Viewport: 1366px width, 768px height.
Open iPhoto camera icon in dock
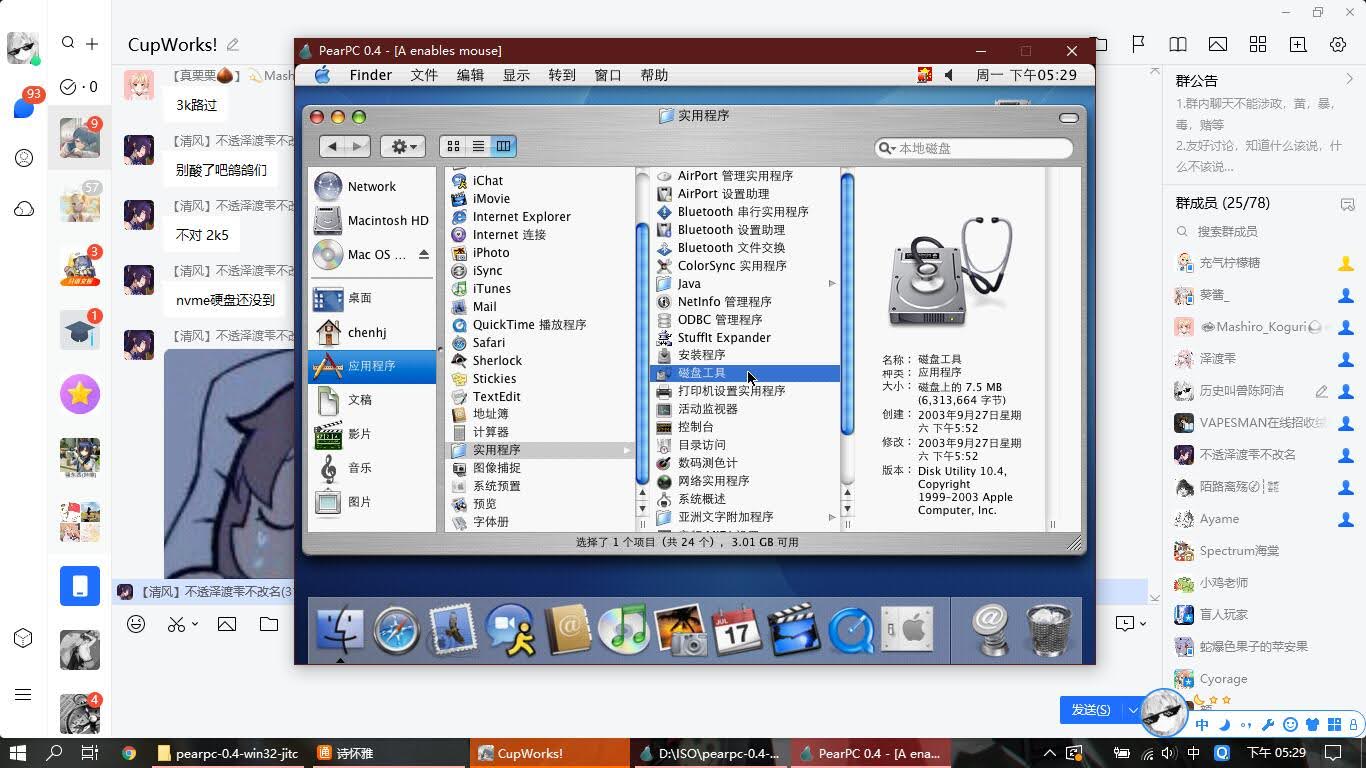click(x=680, y=631)
